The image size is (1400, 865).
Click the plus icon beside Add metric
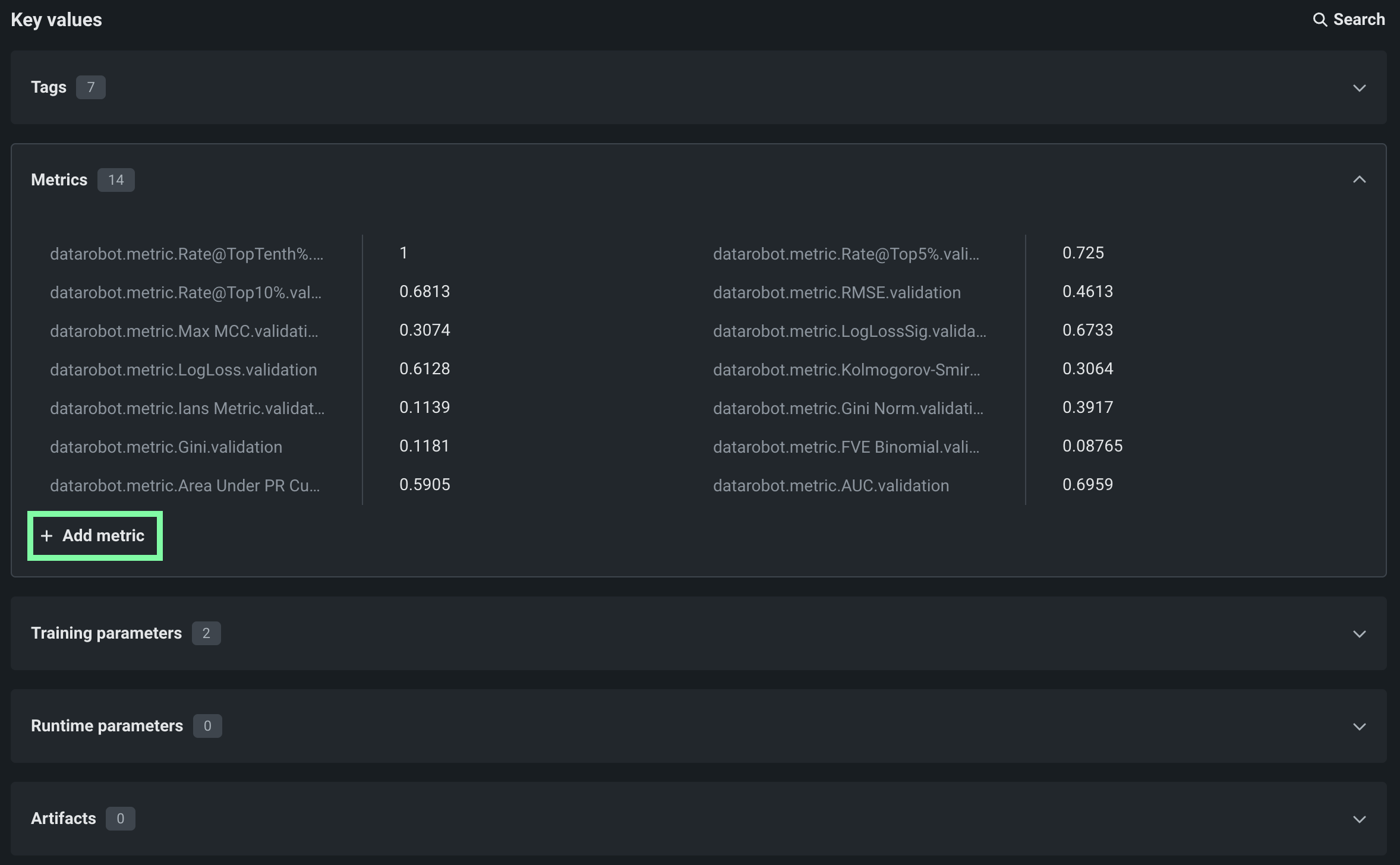point(46,536)
